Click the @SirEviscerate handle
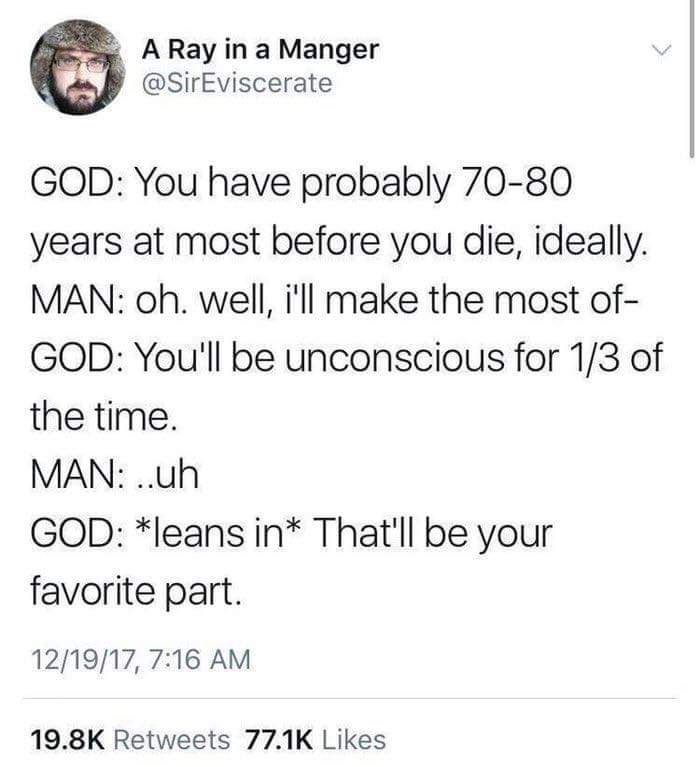The width and height of the screenshot is (700, 767). point(236,84)
